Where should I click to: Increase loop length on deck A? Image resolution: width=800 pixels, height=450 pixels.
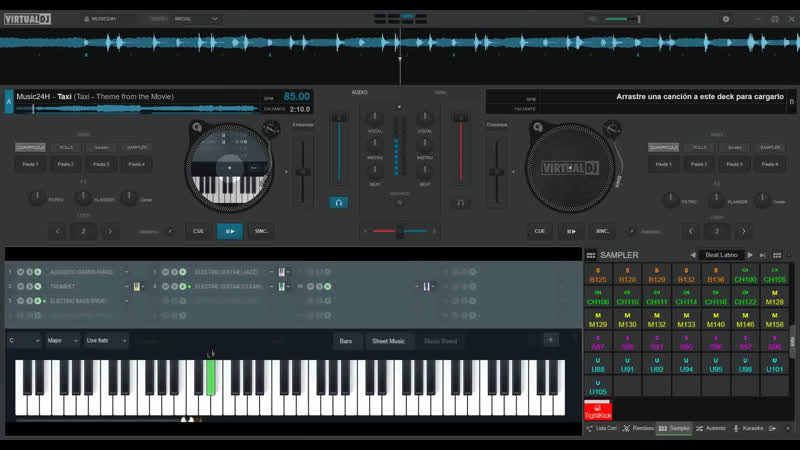tap(110, 231)
